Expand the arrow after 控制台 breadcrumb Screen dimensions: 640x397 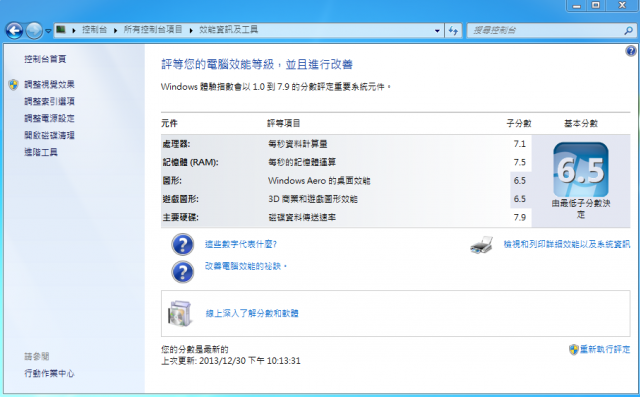[x=116, y=30]
